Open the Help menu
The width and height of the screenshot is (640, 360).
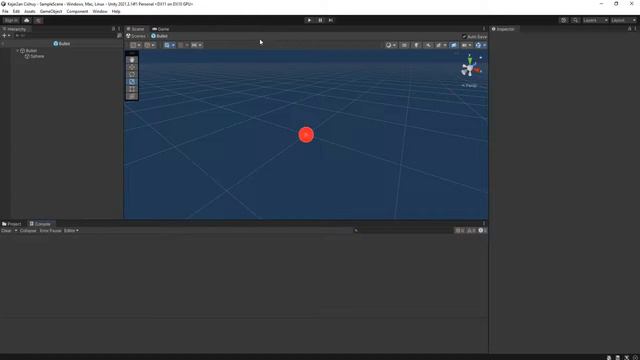click(116, 11)
